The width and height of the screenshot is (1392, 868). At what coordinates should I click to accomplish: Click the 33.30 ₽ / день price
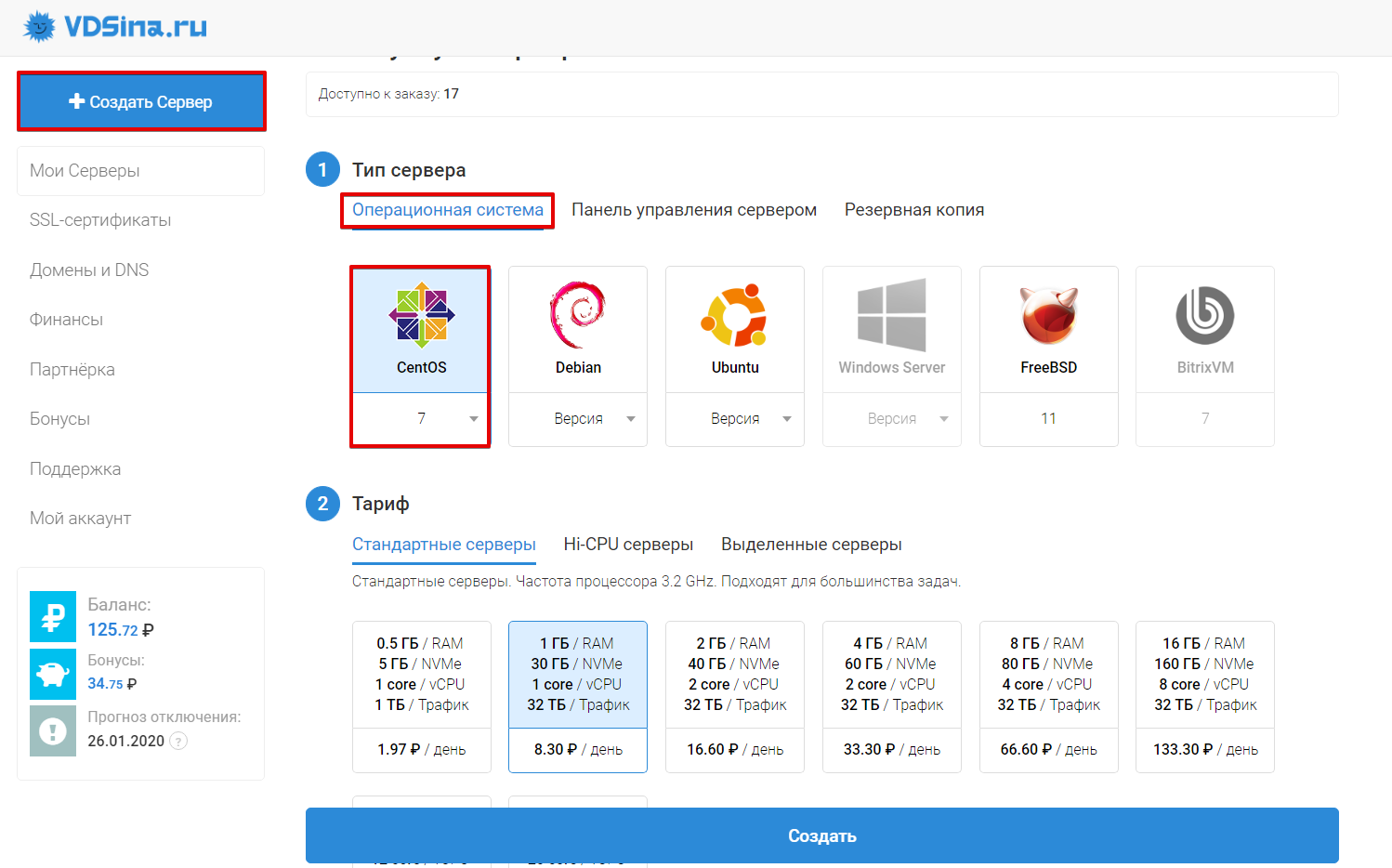(892, 750)
